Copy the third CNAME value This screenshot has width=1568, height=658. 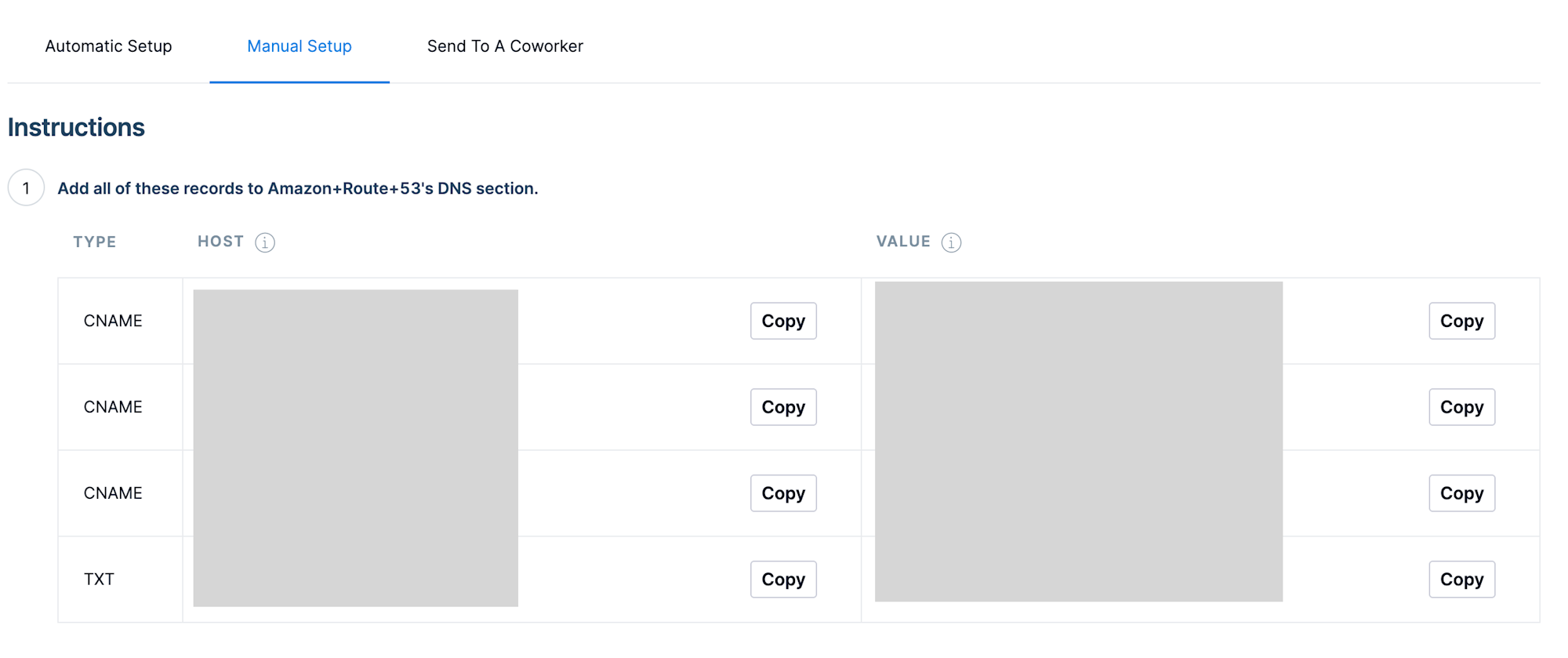coord(1461,493)
